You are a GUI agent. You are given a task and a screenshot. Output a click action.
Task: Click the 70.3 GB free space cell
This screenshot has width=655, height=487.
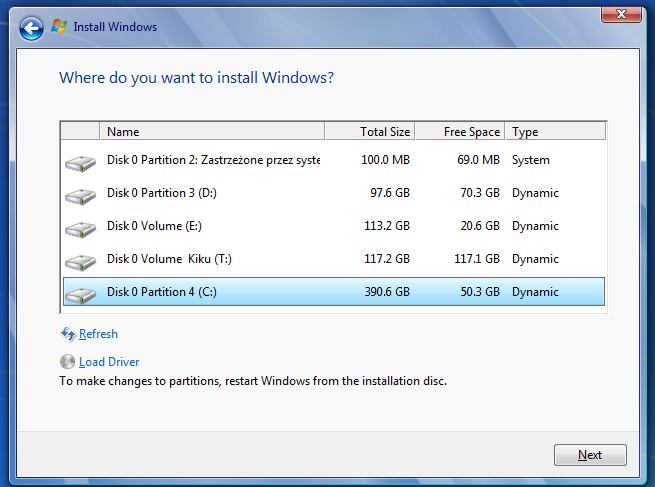pyautogui.click(x=480, y=193)
